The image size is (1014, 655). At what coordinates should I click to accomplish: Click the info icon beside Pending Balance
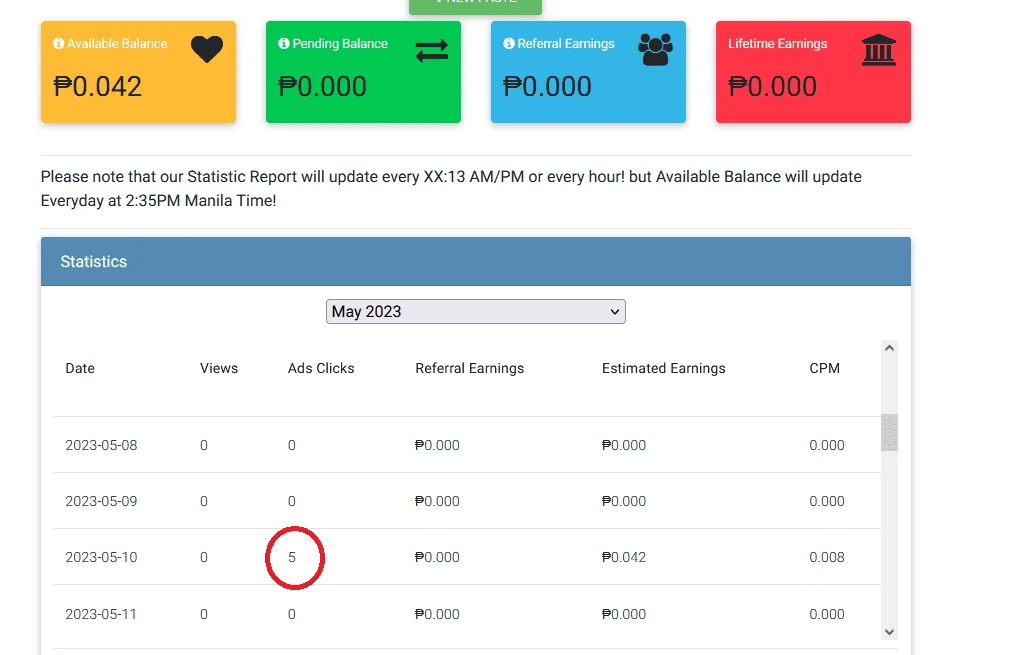pos(284,43)
